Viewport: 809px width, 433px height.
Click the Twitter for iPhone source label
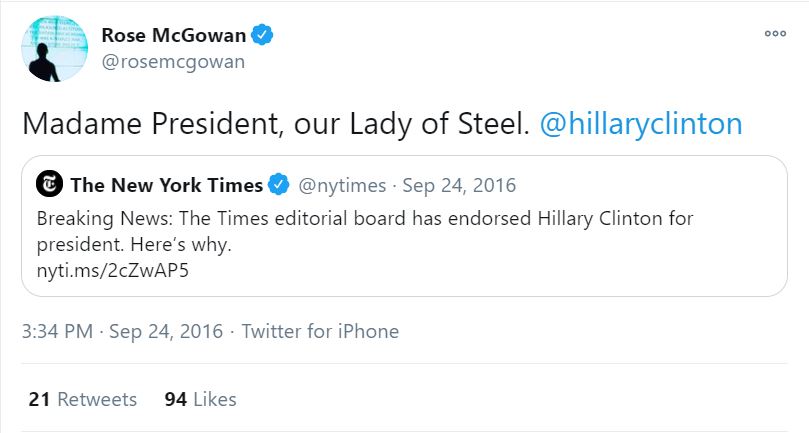coord(320,332)
